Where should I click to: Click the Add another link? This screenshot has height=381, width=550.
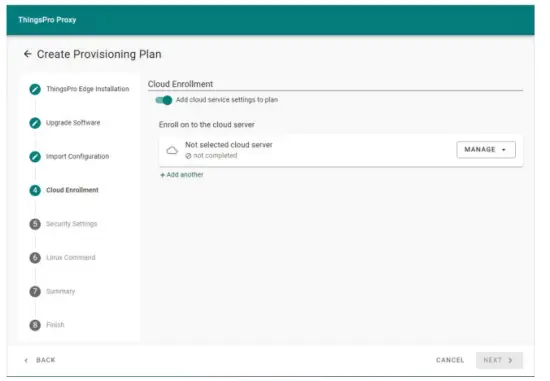182,175
